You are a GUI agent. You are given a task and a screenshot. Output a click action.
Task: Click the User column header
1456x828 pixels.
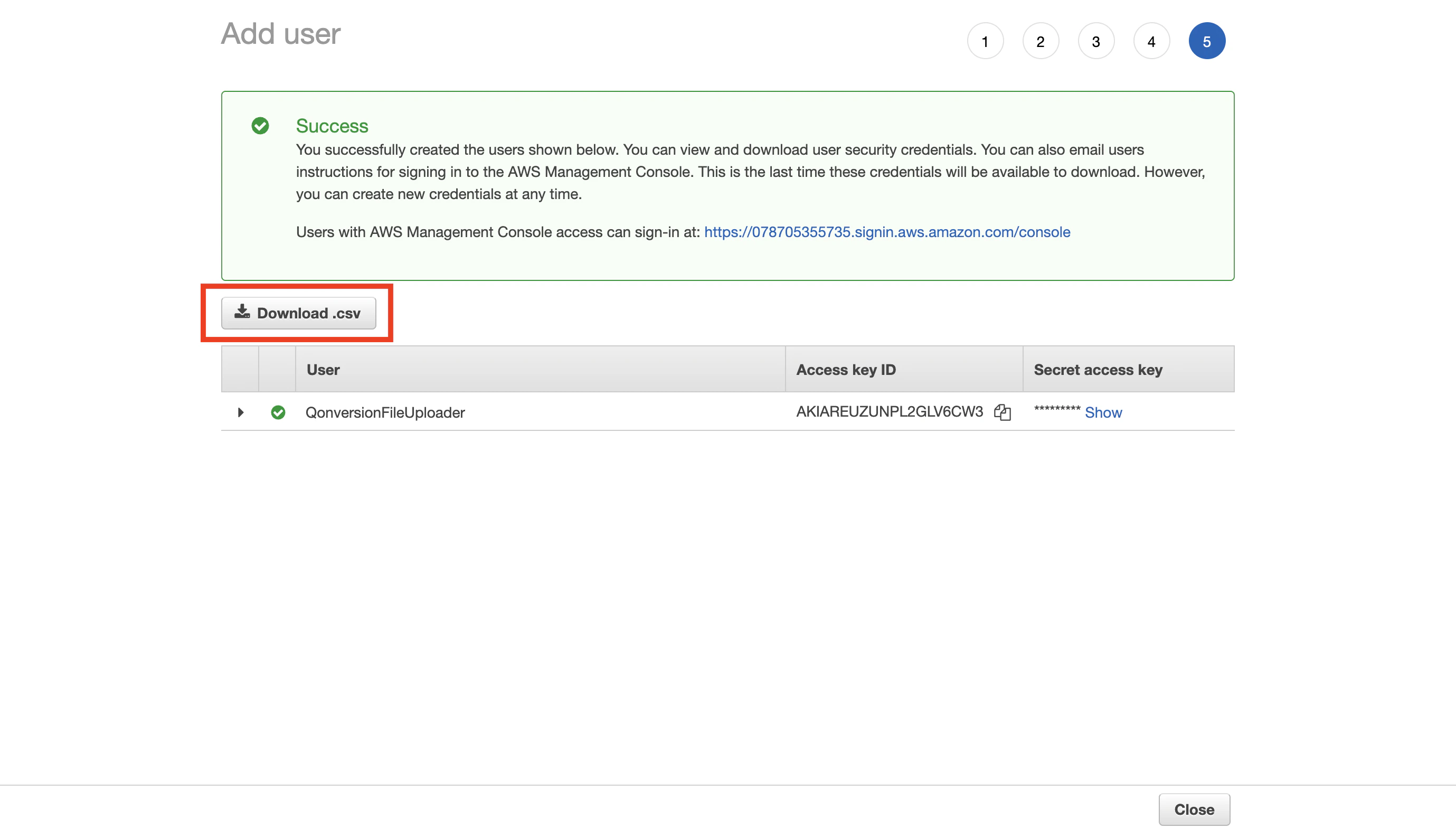323,370
